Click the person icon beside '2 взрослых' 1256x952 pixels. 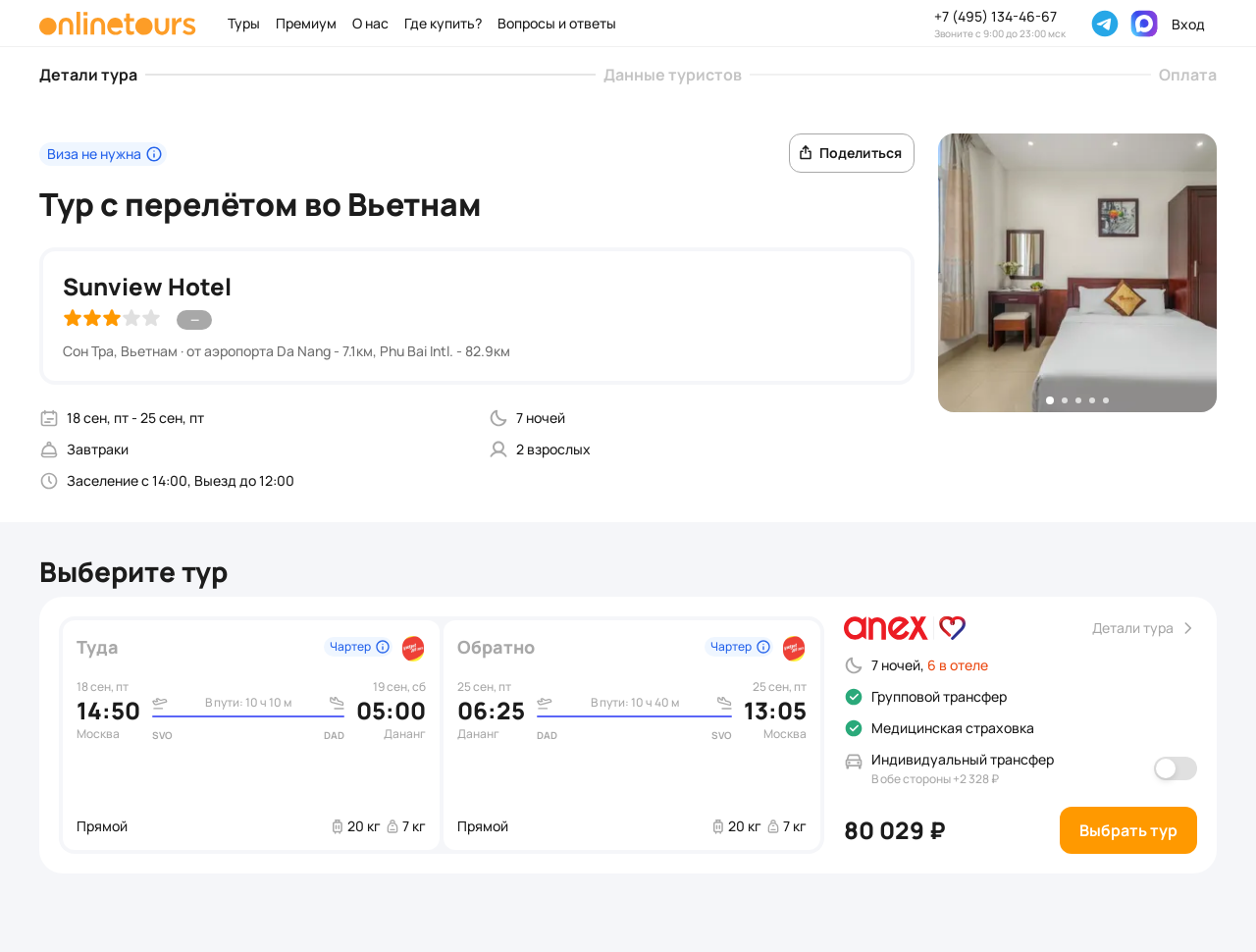(498, 450)
